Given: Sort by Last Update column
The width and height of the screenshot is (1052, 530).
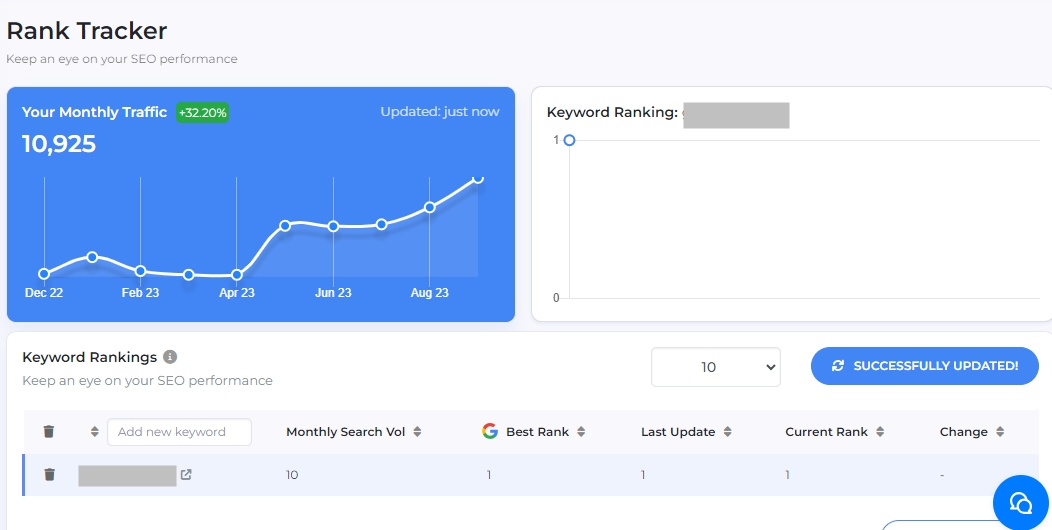Looking at the screenshot, I should [x=727, y=432].
